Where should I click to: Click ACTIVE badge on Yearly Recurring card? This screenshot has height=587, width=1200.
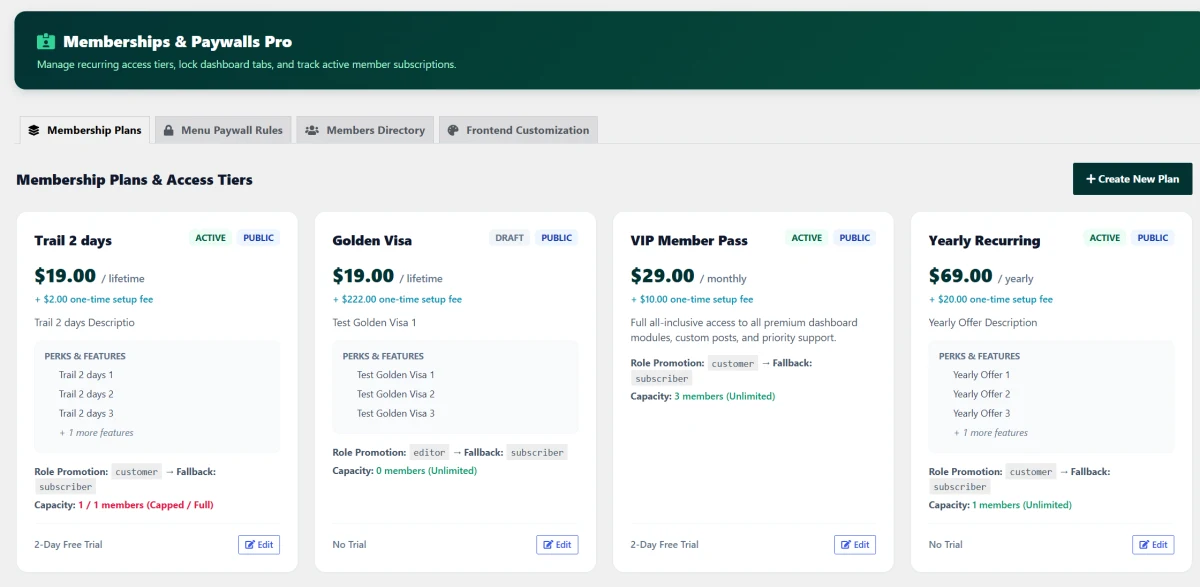point(1105,238)
